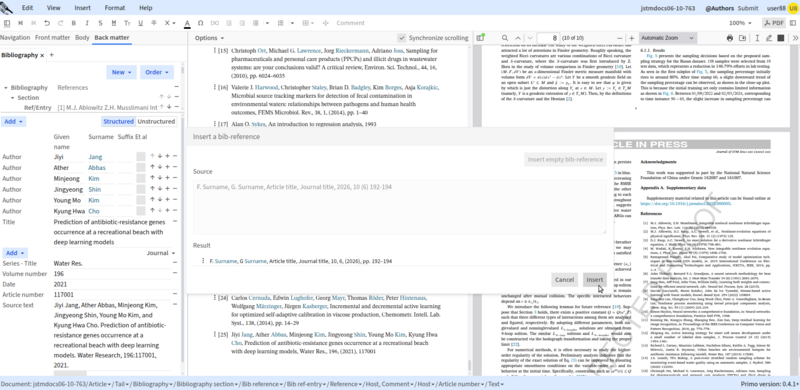Apply italic formatting from the toolbar

[87, 23]
